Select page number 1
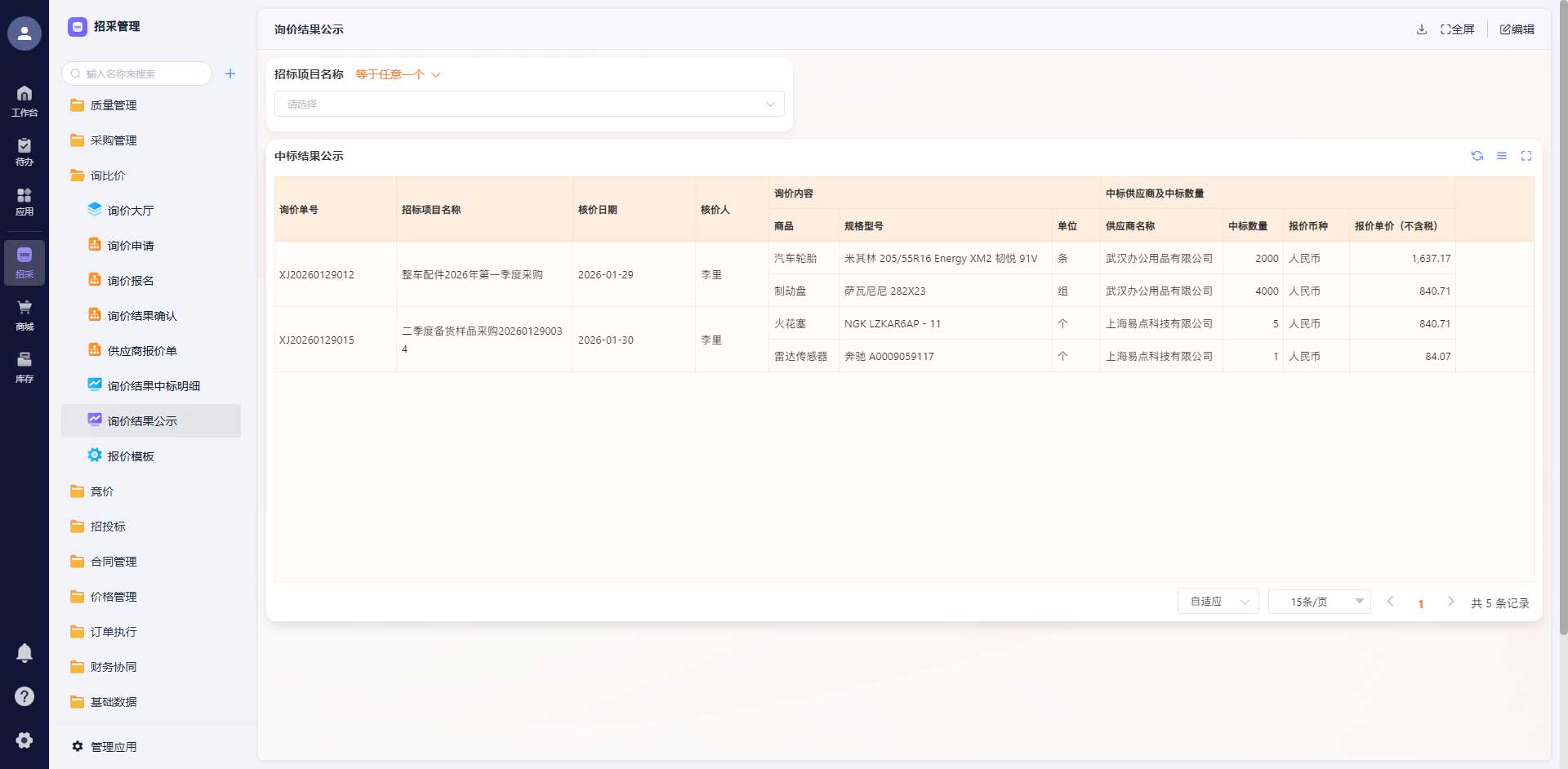The height and width of the screenshot is (769, 1568). (x=1421, y=603)
